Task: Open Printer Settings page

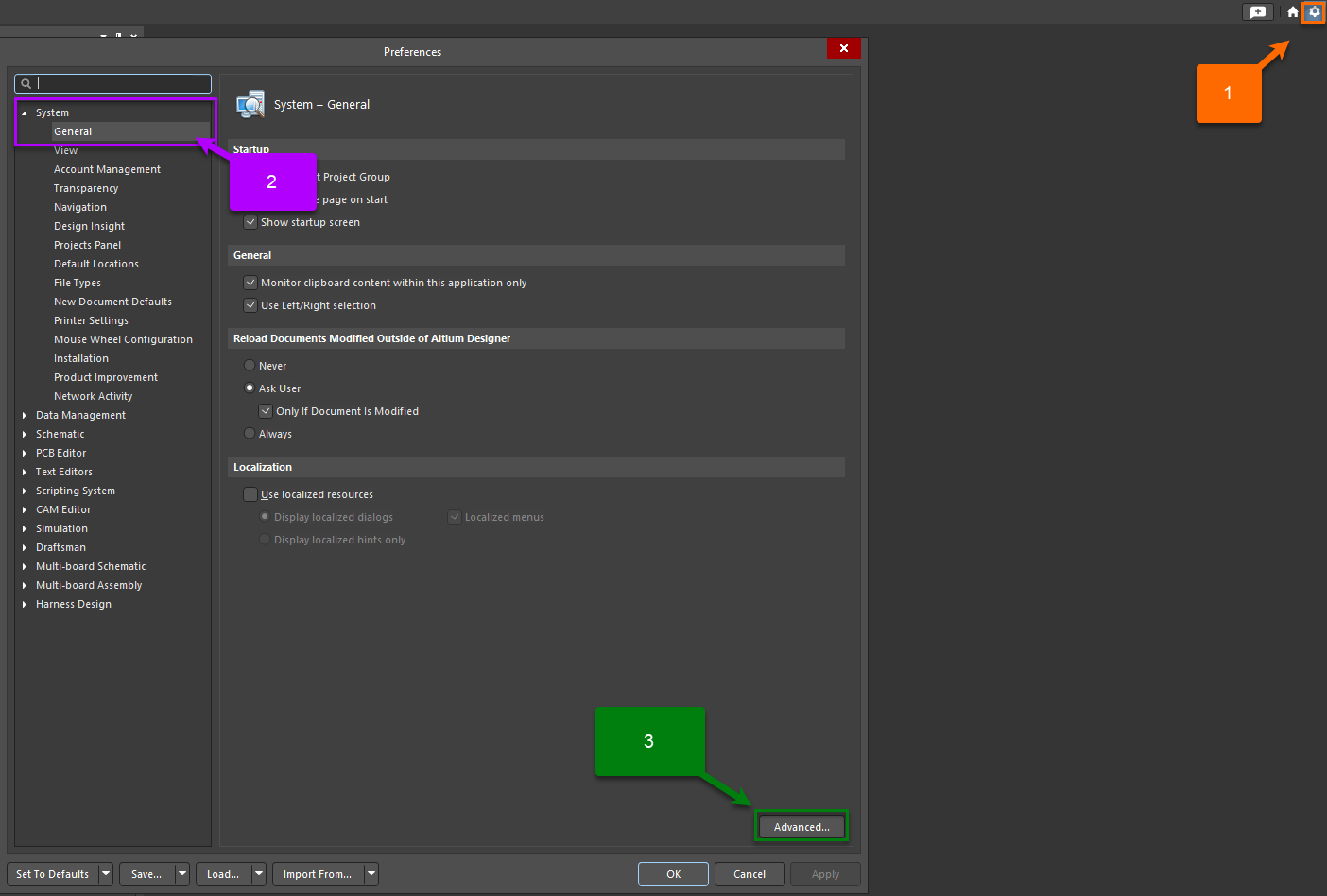Action: pyautogui.click(x=91, y=321)
